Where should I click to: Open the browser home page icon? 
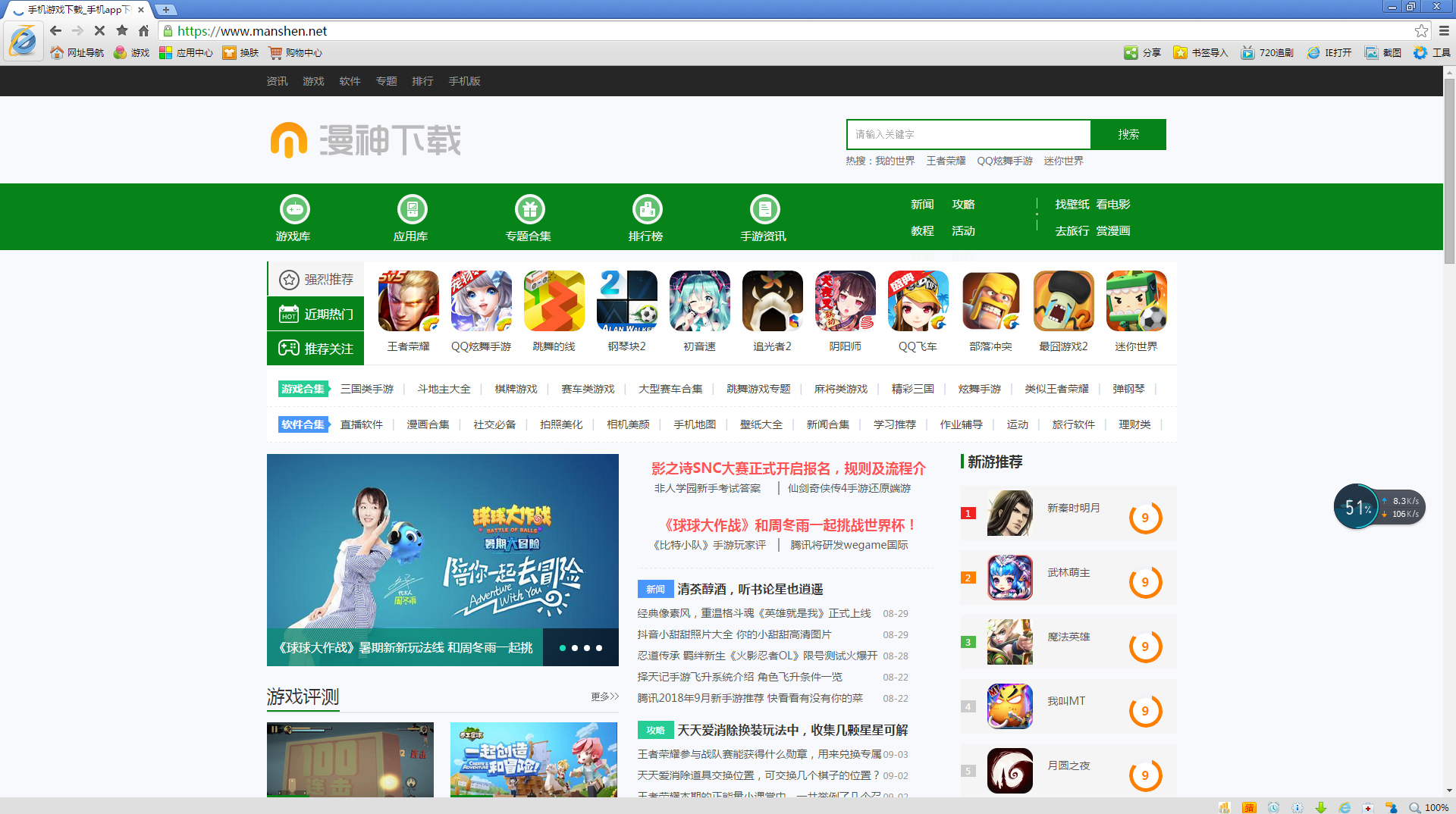(x=143, y=31)
